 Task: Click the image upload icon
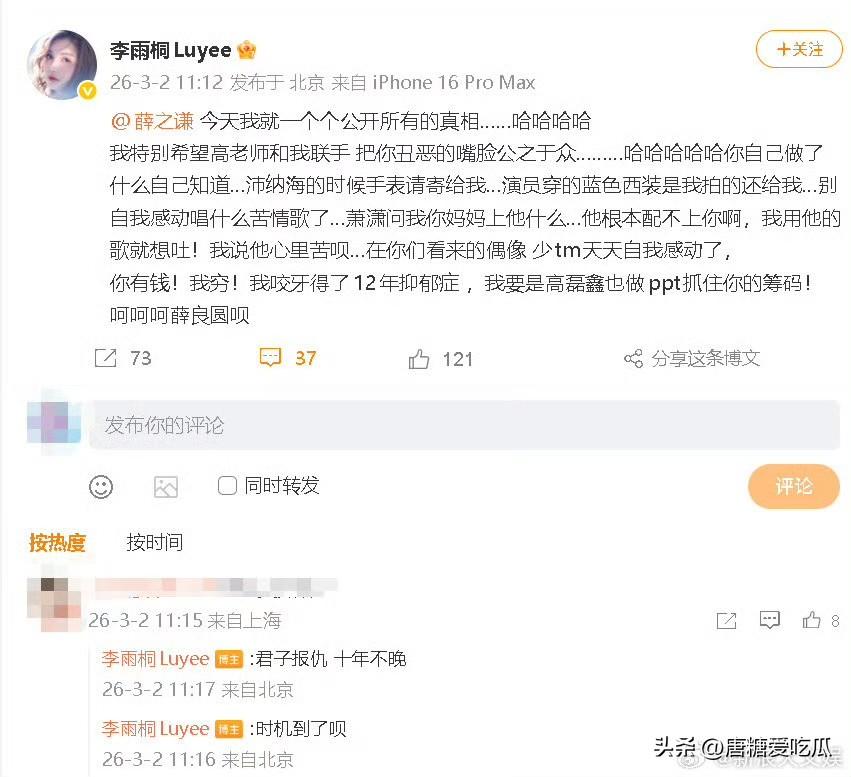pyautogui.click(x=166, y=486)
